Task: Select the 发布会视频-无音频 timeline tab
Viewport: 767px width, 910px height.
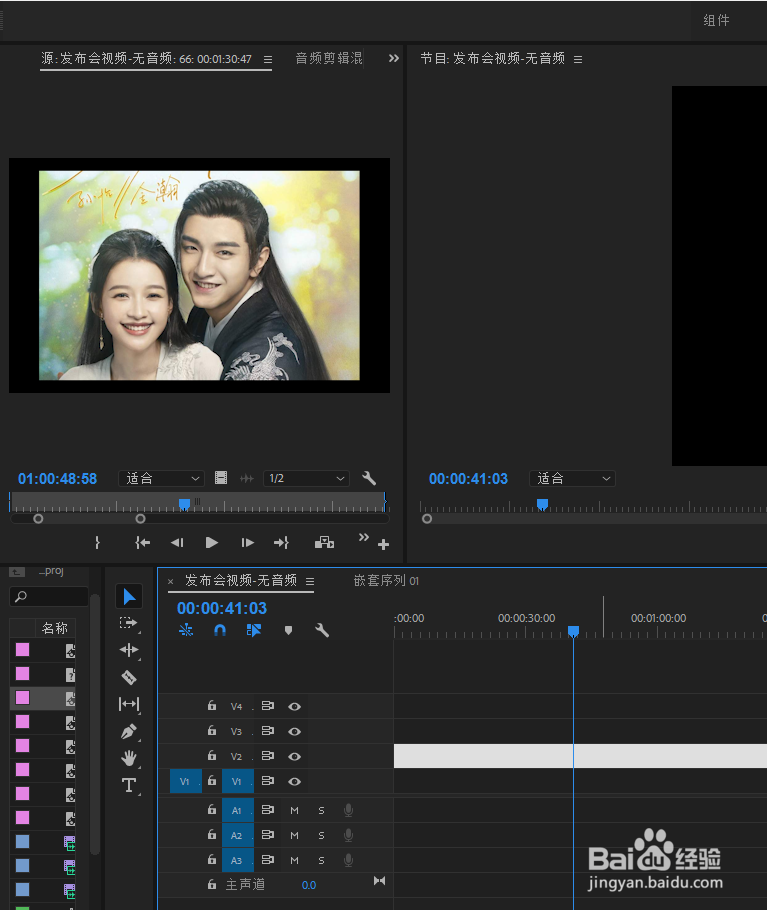Action: click(241, 580)
